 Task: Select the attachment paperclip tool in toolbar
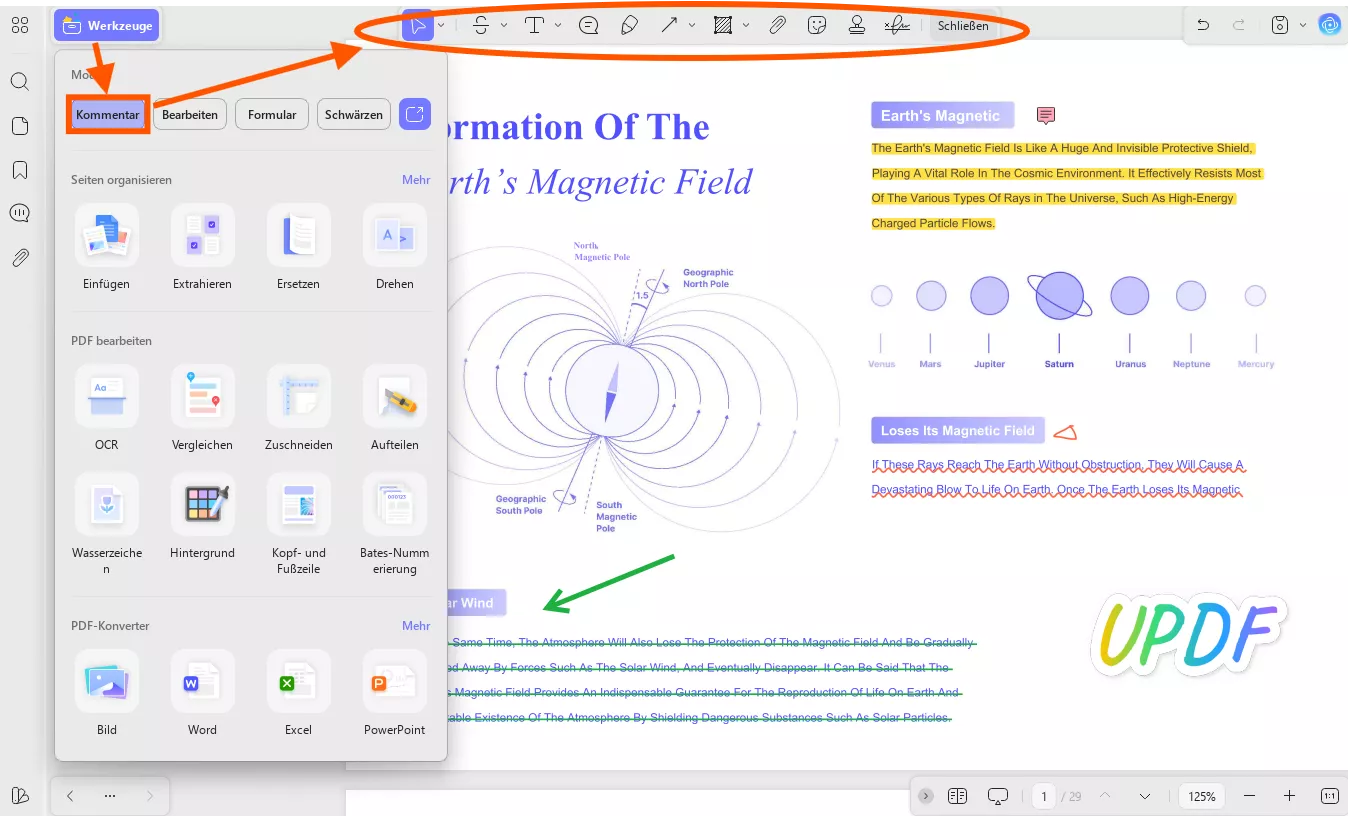(777, 25)
